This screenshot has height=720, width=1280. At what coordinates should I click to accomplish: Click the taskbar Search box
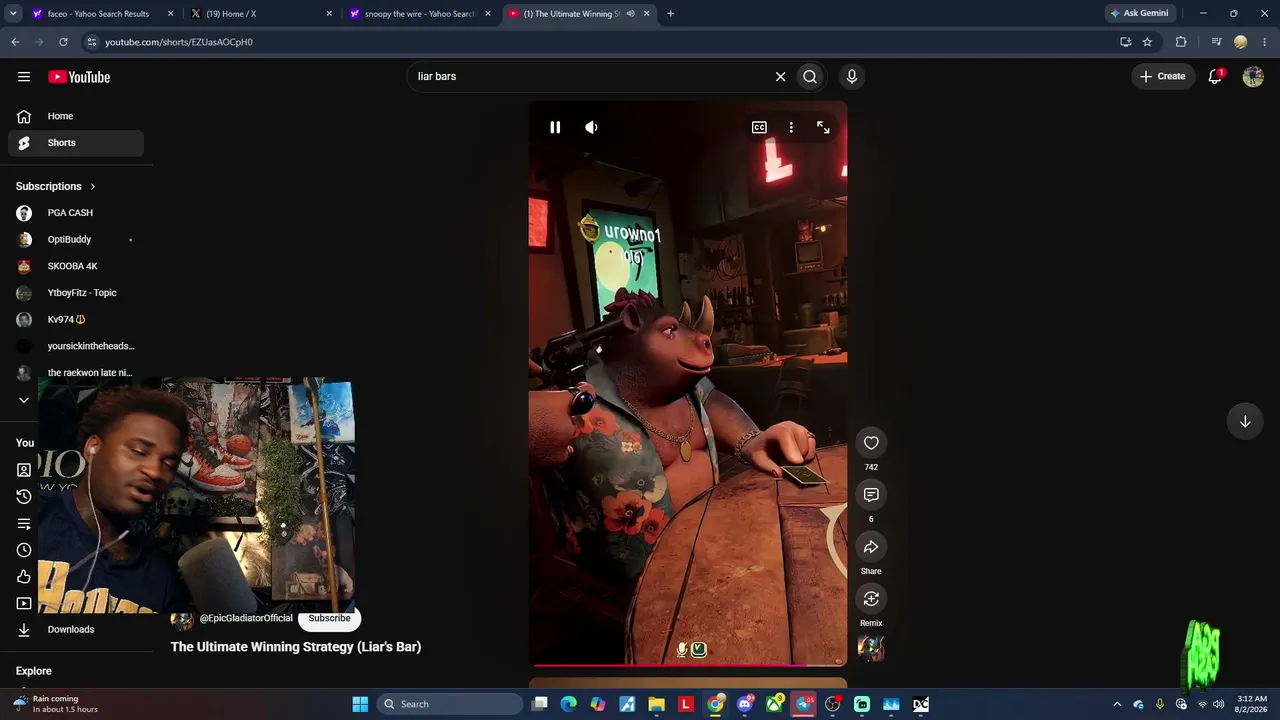click(x=450, y=704)
